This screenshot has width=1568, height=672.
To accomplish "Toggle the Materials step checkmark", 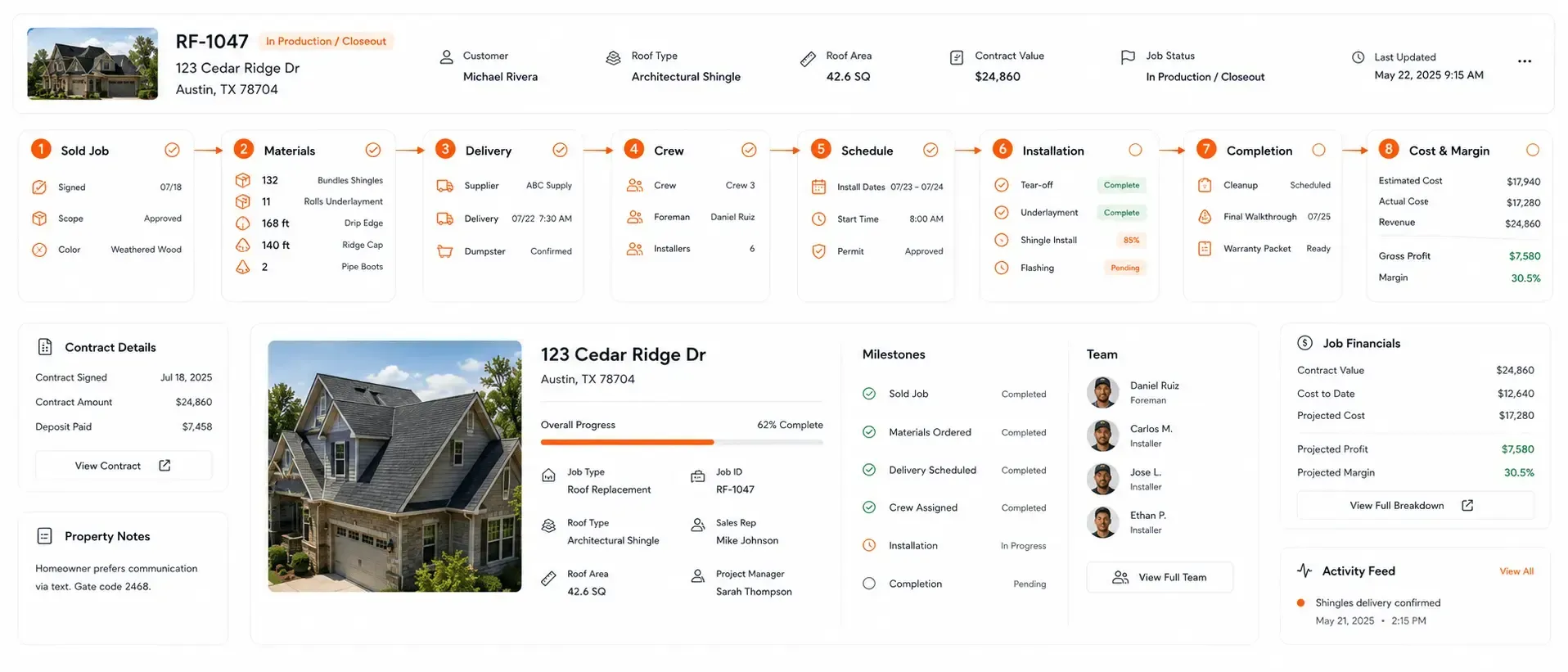I will [373, 150].
